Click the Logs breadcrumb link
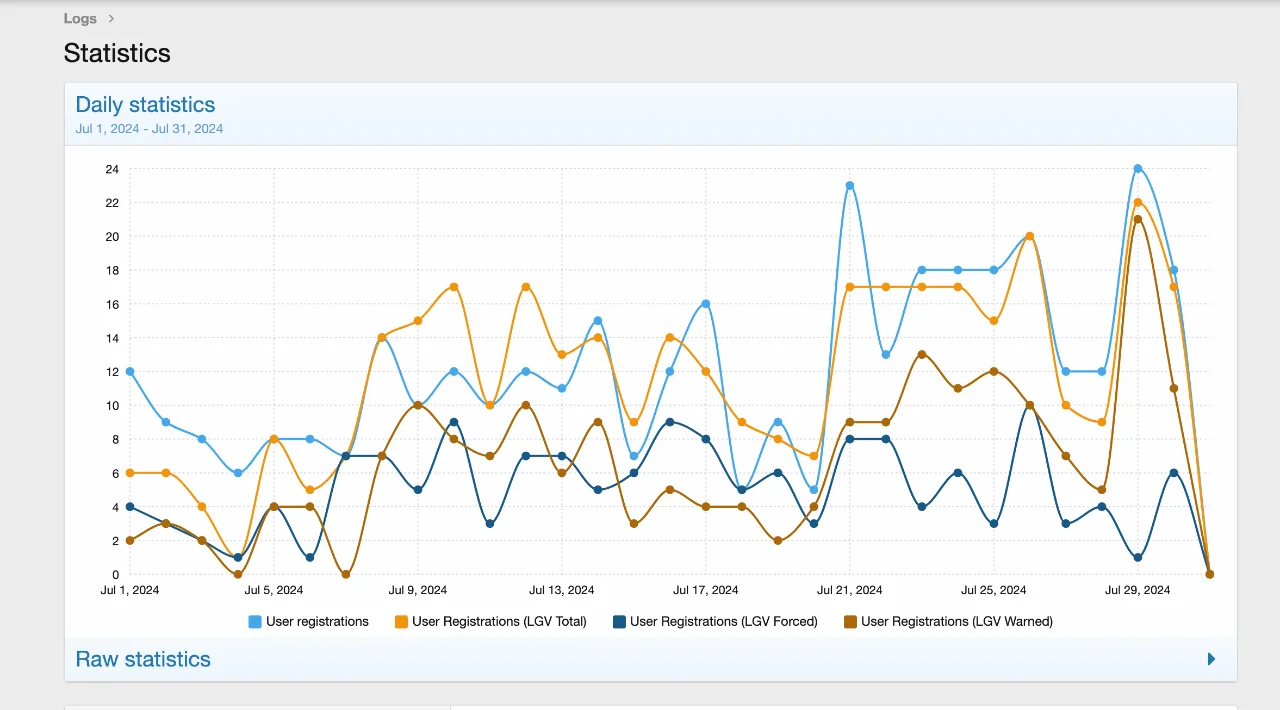Image resolution: width=1280 pixels, height=710 pixels. [80, 18]
